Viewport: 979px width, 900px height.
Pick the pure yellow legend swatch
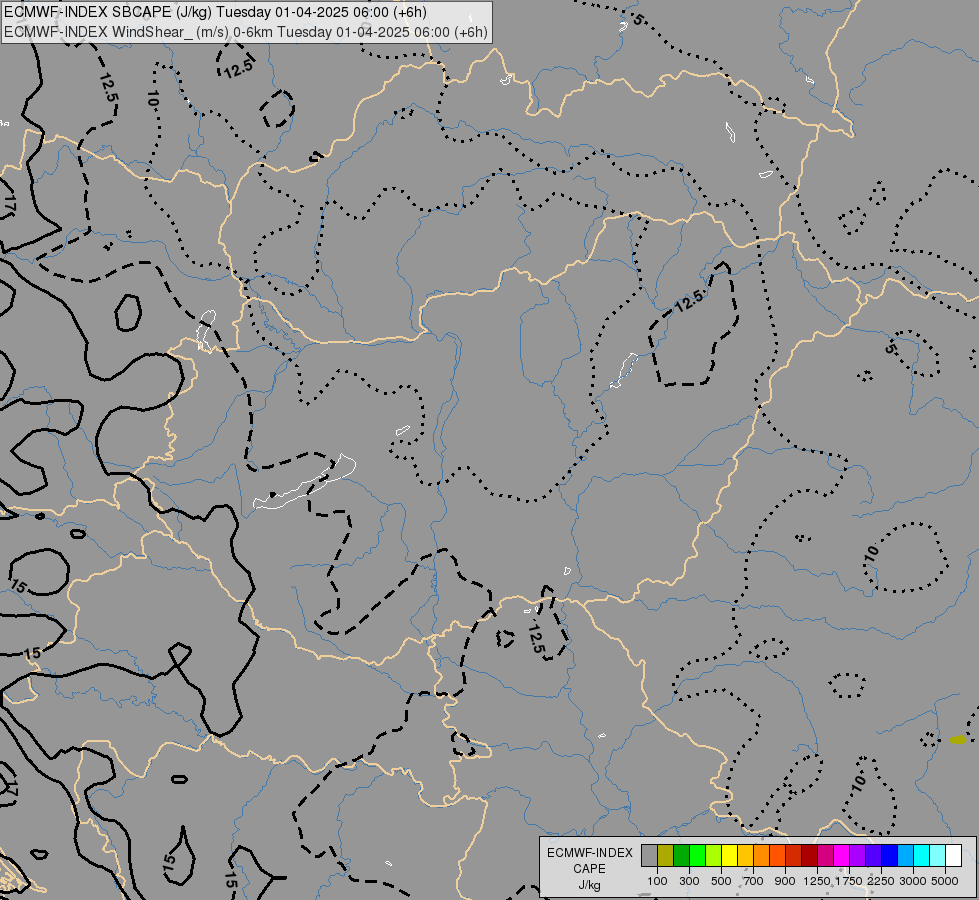pos(730,856)
